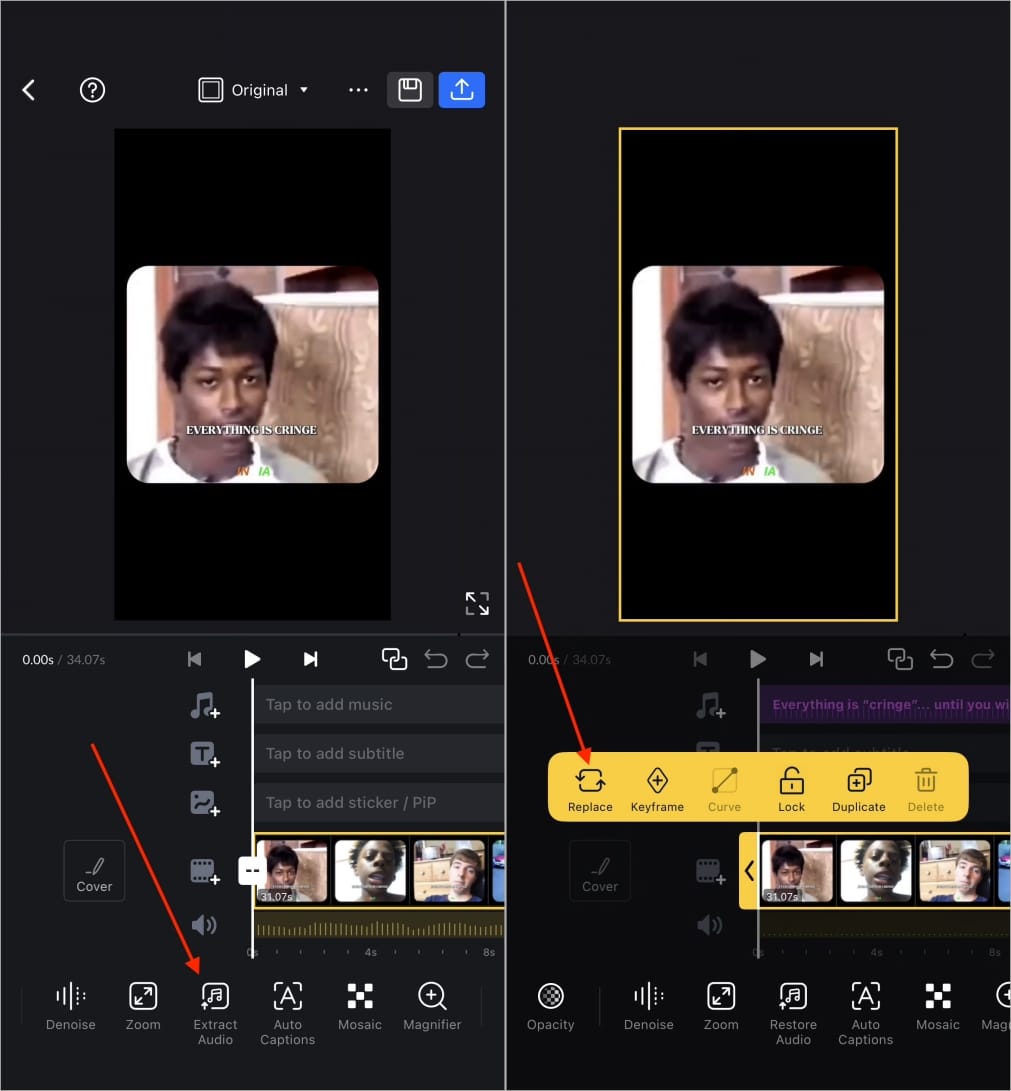Play the video preview
The height and width of the screenshot is (1091, 1011).
252,659
